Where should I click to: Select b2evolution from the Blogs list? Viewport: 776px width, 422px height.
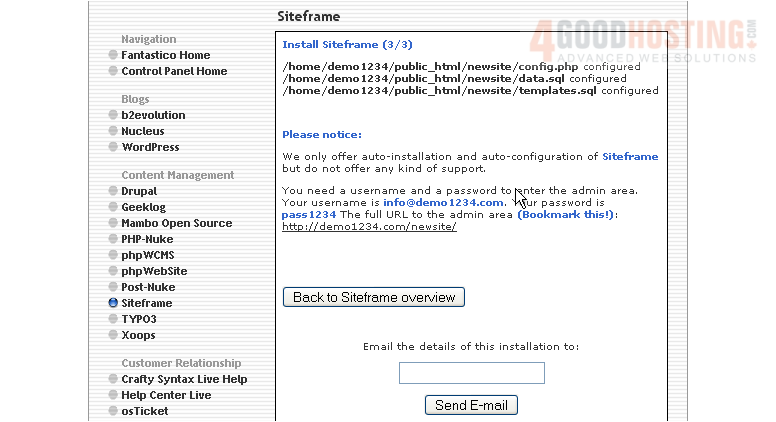[x=153, y=116]
